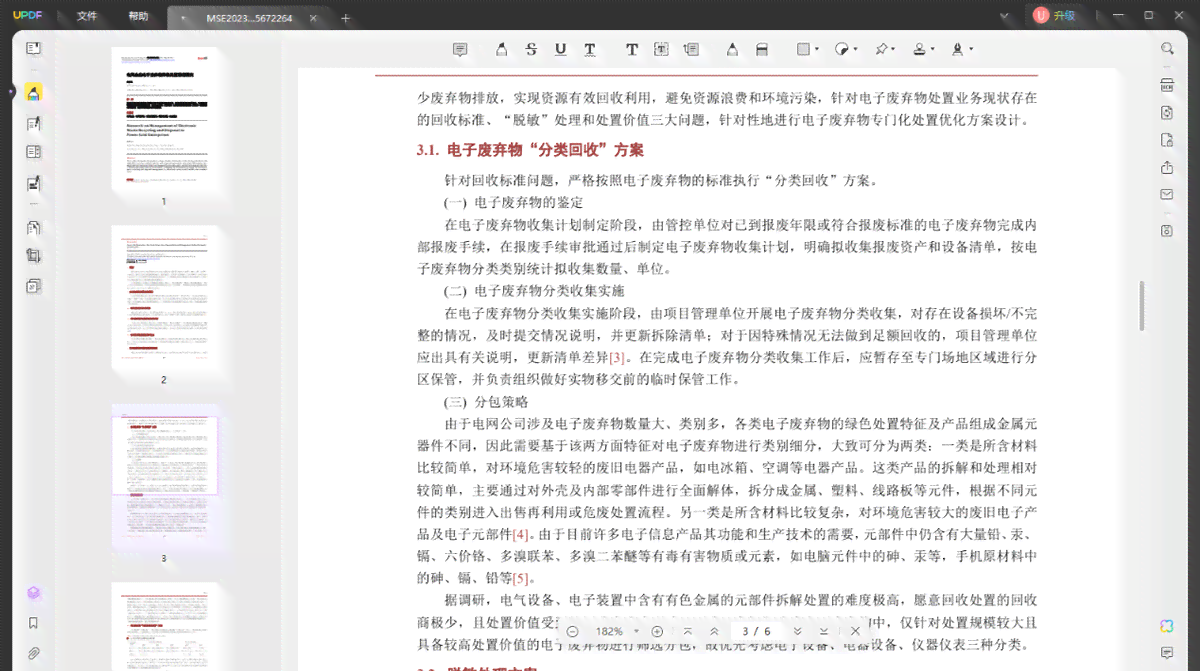Open the tab list dropdown in title bar

coord(1005,16)
